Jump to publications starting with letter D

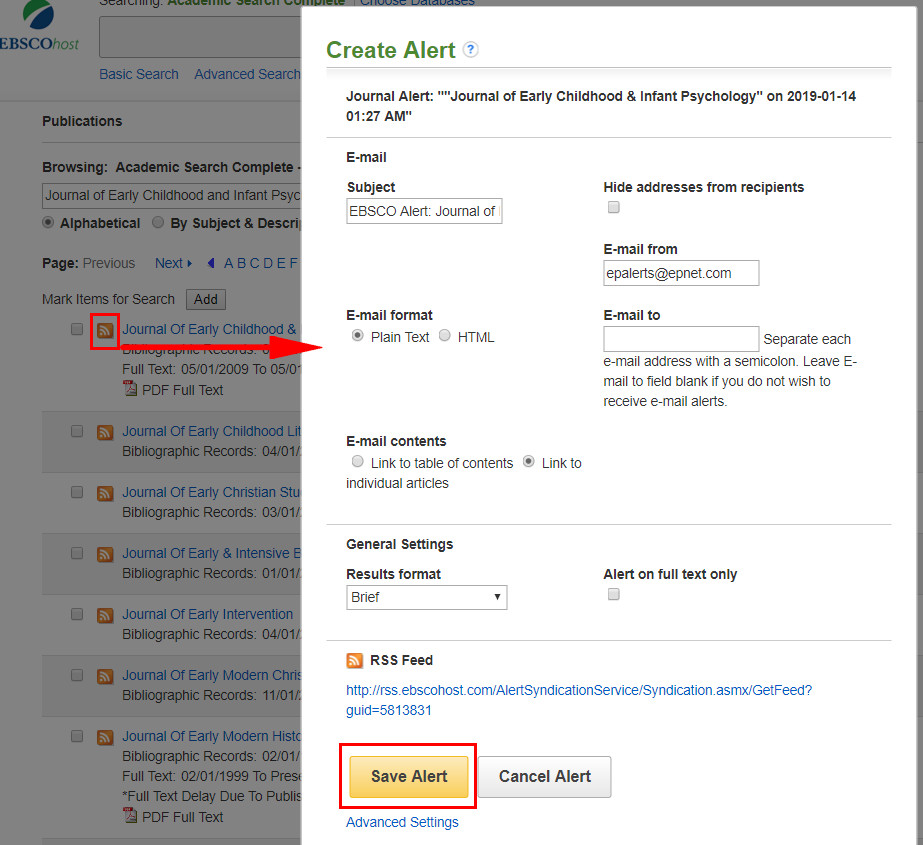[267, 263]
